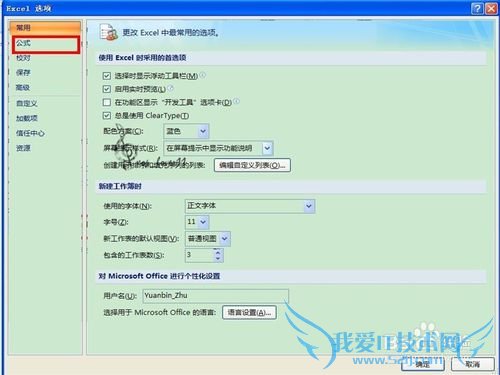Viewport: 500px width, 375px height.
Task: Click the options page header icon
Action: (x=109, y=32)
